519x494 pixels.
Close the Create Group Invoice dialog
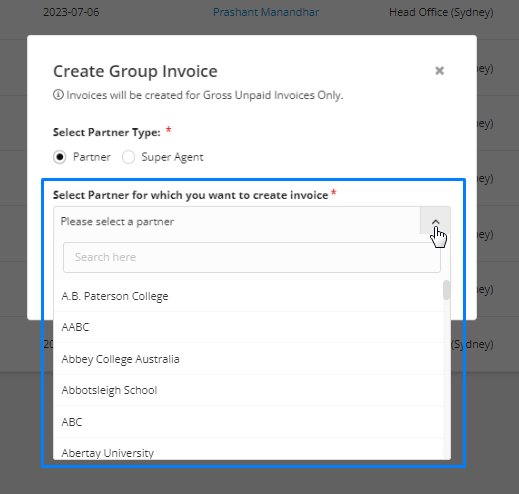(439, 71)
